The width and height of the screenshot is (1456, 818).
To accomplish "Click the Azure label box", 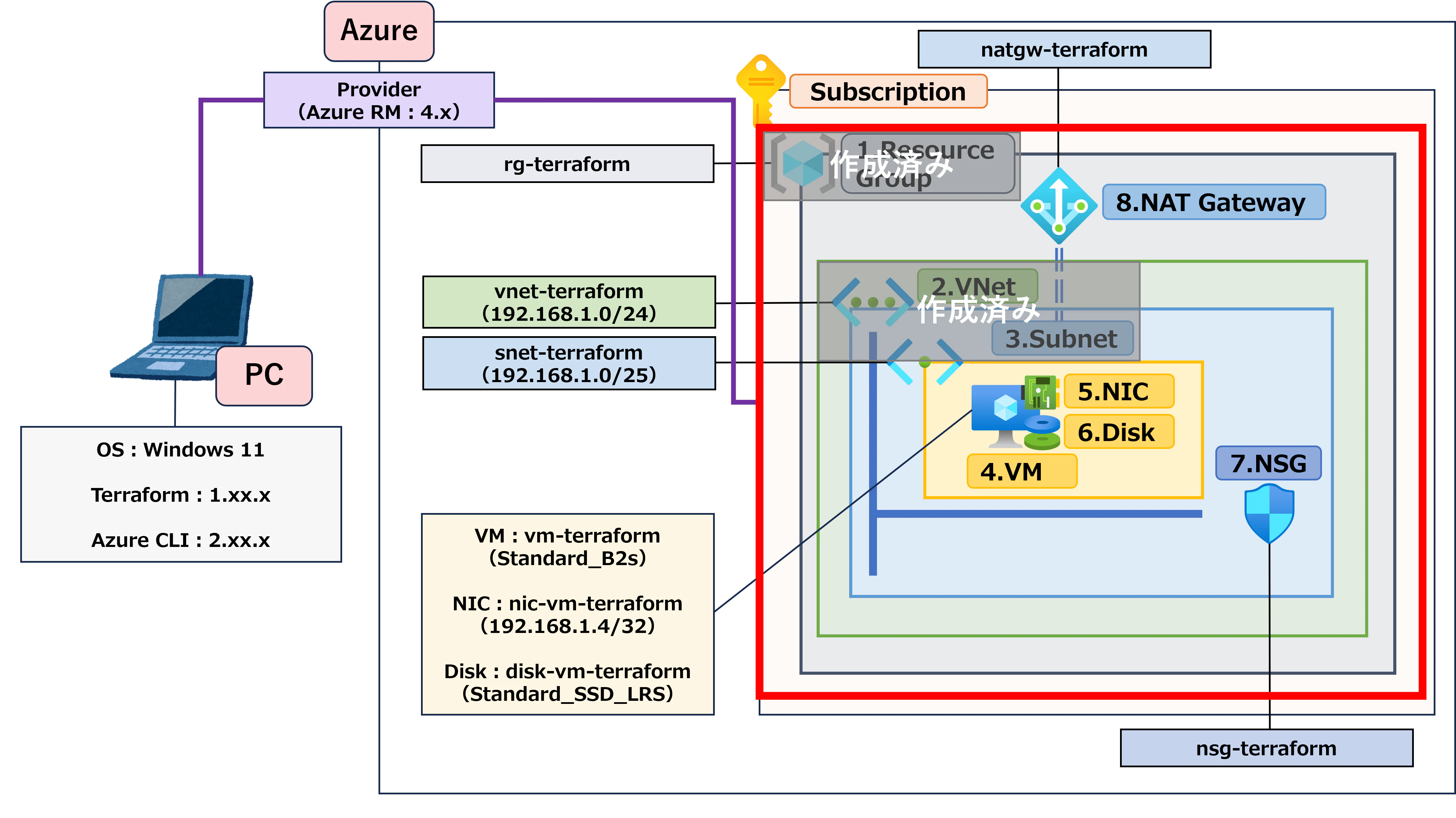I will [x=379, y=31].
